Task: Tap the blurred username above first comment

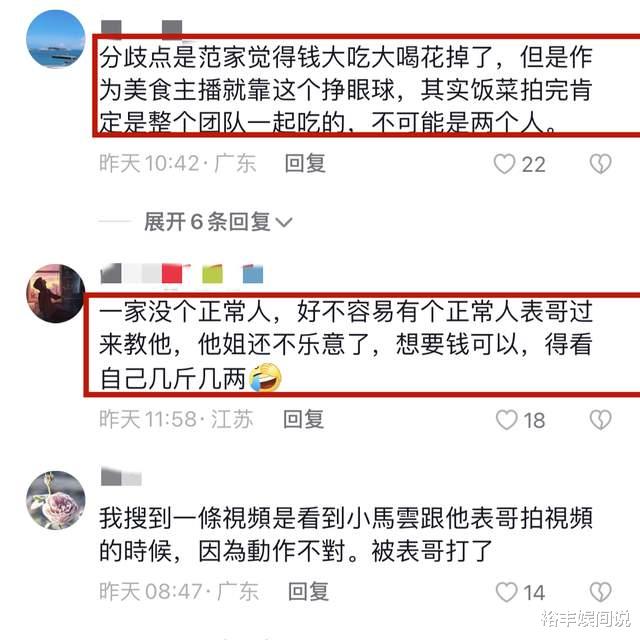Action: point(141,29)
